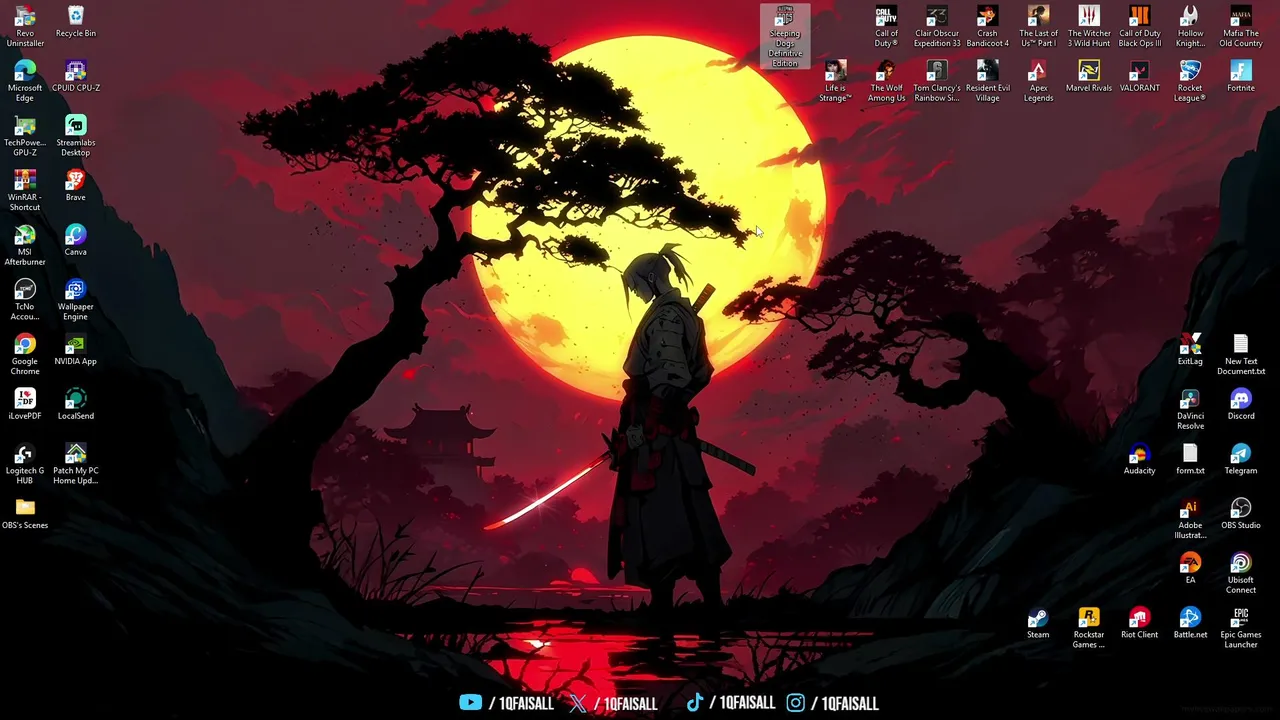Launch Steam desktop shortcut
Viewport: 1280px width, 720px height.
pos(1038,623)
